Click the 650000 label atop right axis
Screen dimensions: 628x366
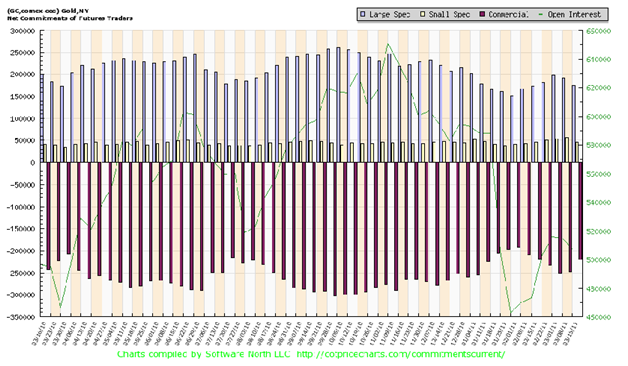(x=598, y=31)
